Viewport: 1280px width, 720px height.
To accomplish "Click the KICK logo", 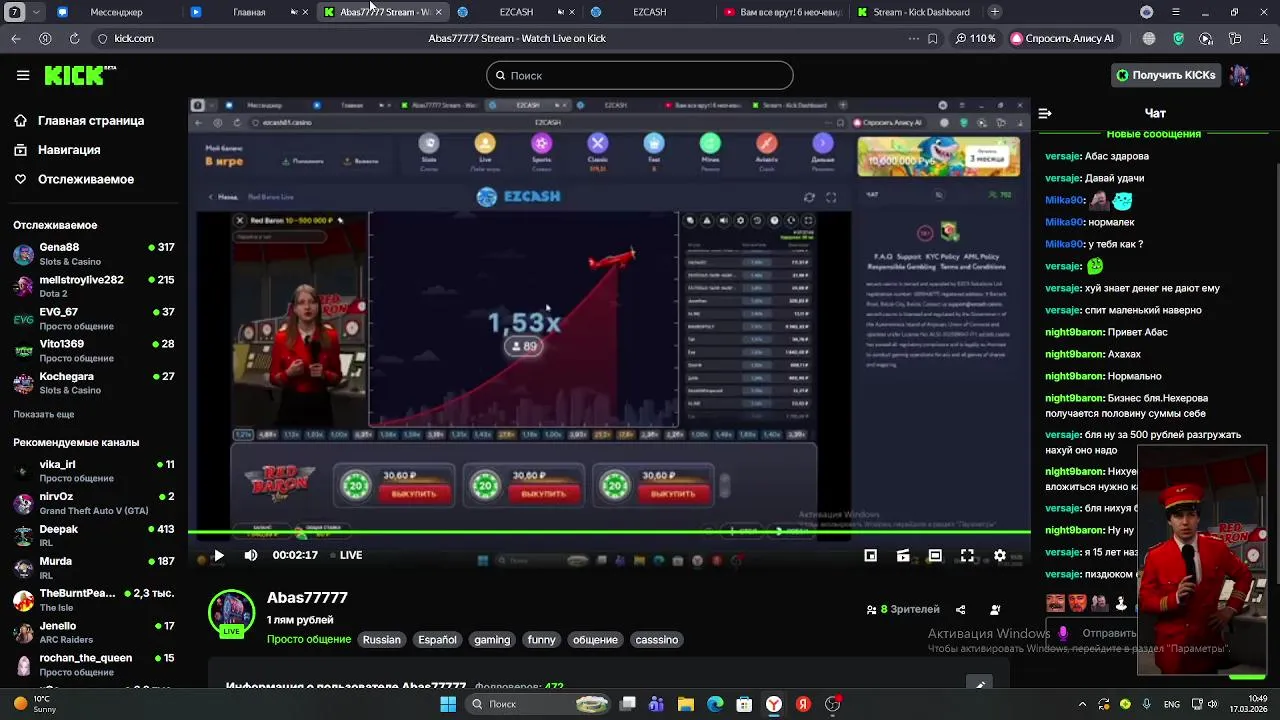I will pos(80,75).
